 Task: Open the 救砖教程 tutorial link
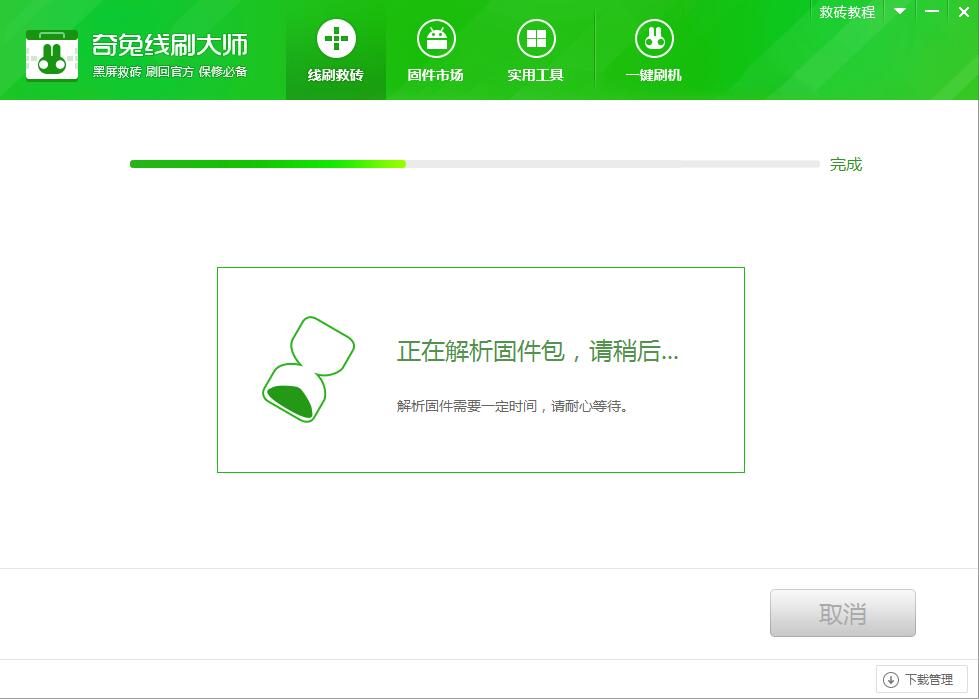click(x=847, y=12)
